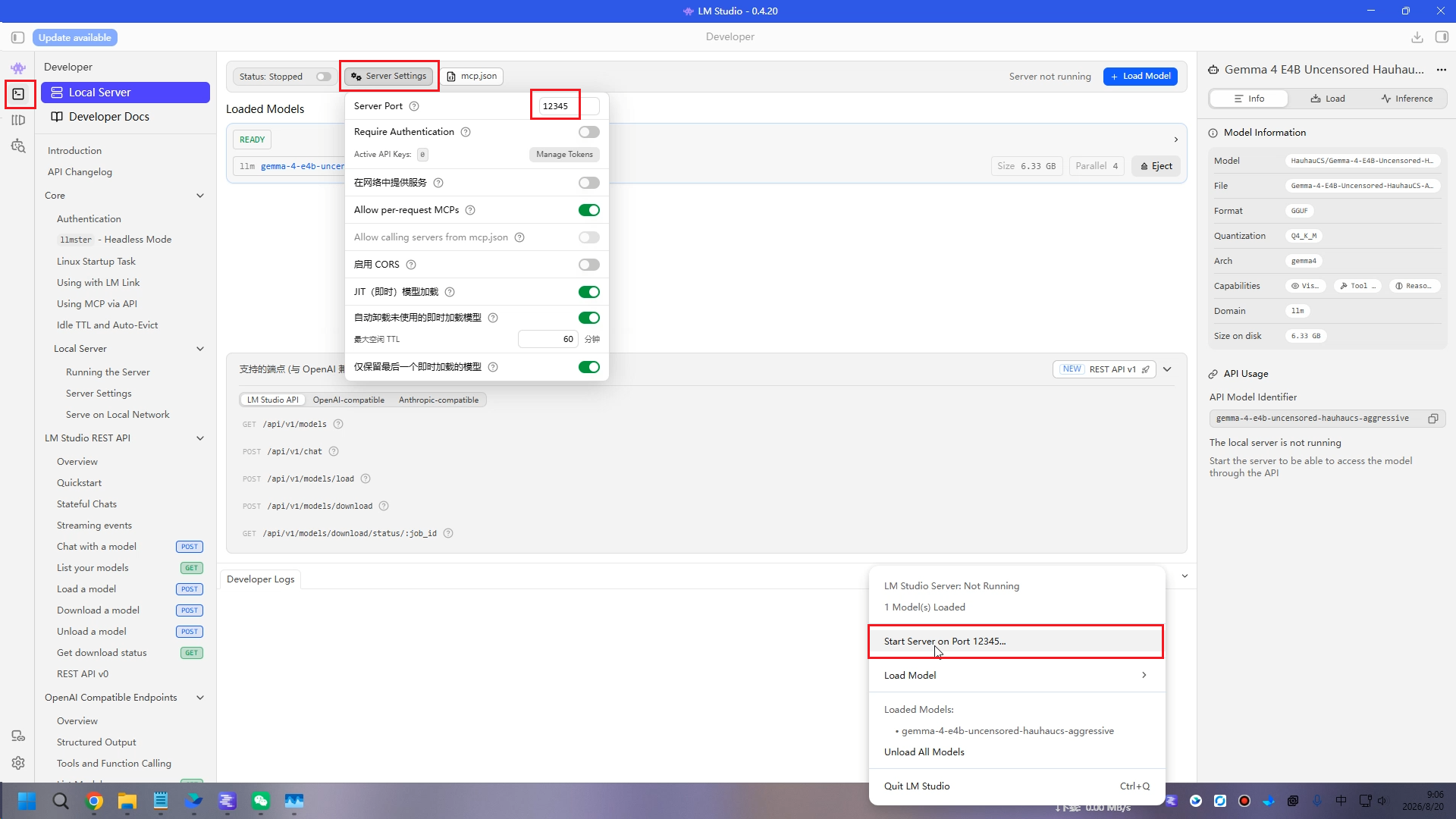Collapse the Local Server docs subsection
1456x819 pixels.
[x=200, y=349]
